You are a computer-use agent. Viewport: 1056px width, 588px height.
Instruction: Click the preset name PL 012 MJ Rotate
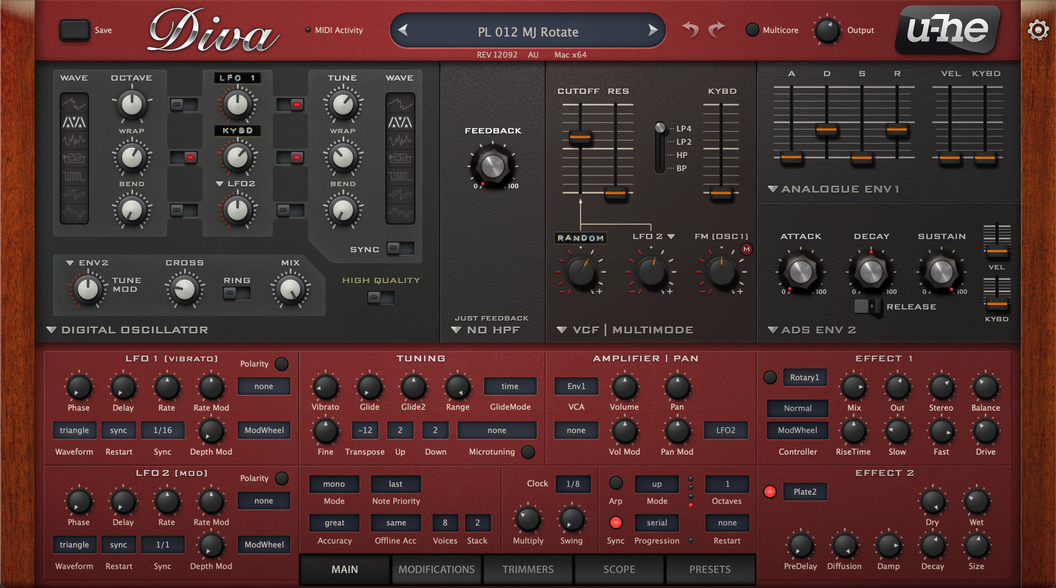[x=528, y=32]
